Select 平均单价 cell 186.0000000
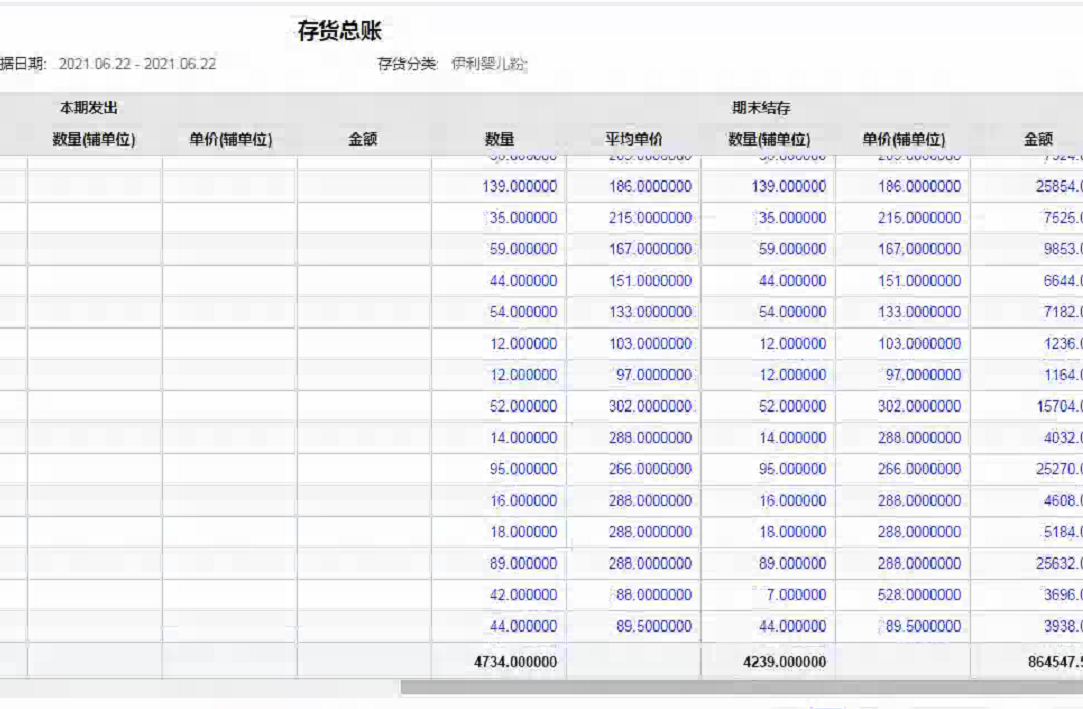The height and width of the screenshot is (709, 1083). click(x=650, y=186)
